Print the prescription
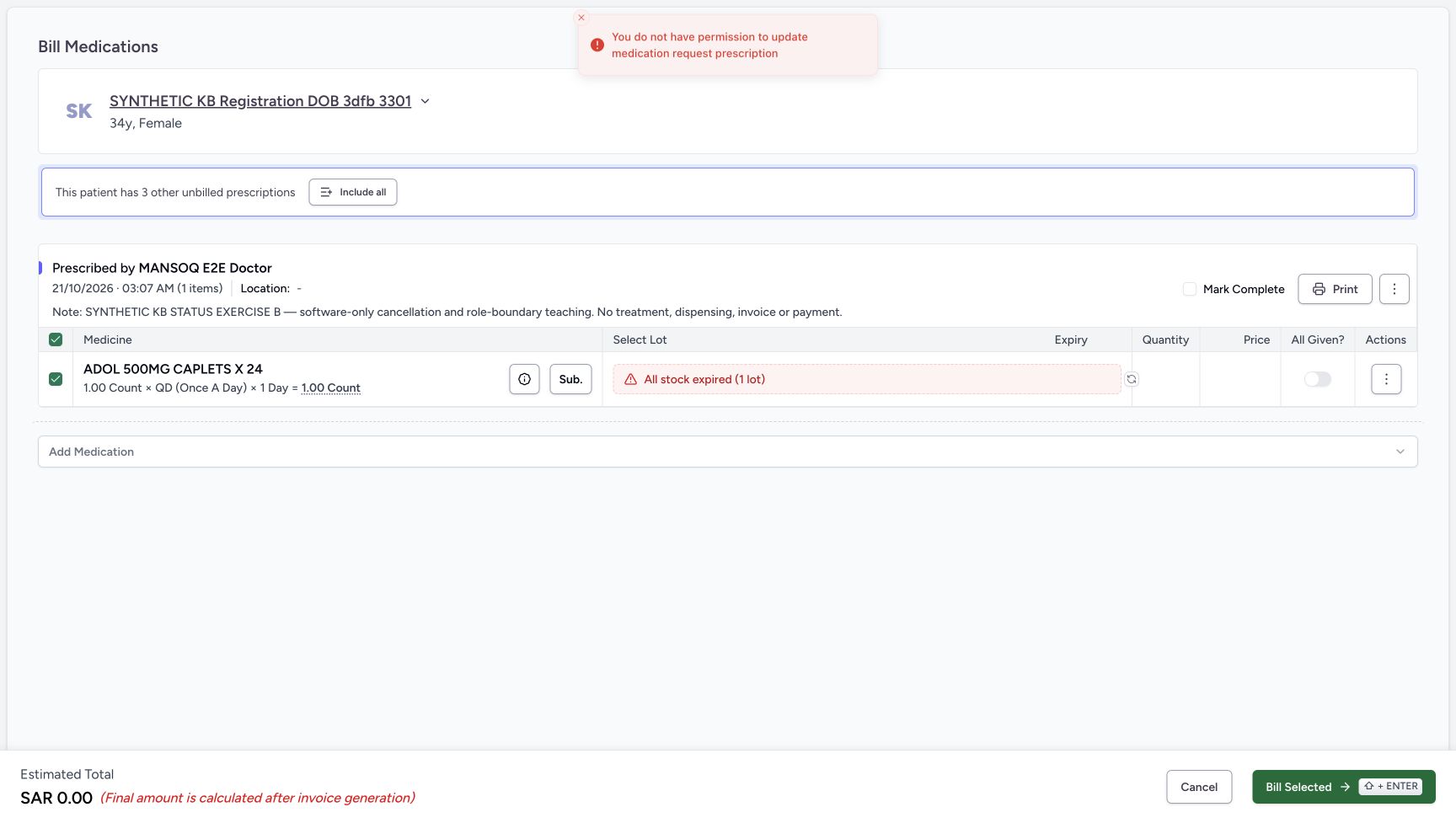 (1335, 289)
